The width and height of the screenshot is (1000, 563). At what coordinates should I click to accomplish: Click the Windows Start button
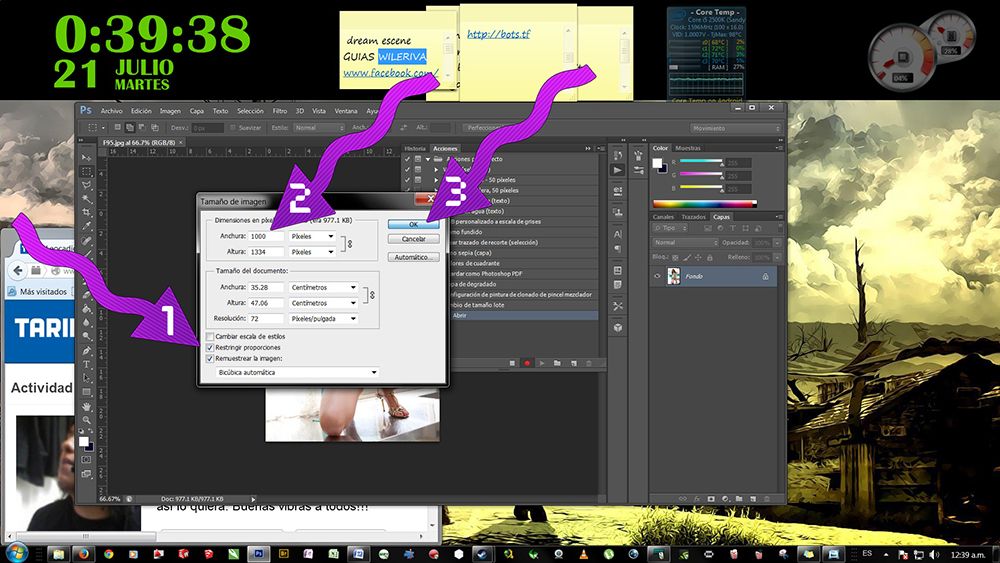(17, 553)
